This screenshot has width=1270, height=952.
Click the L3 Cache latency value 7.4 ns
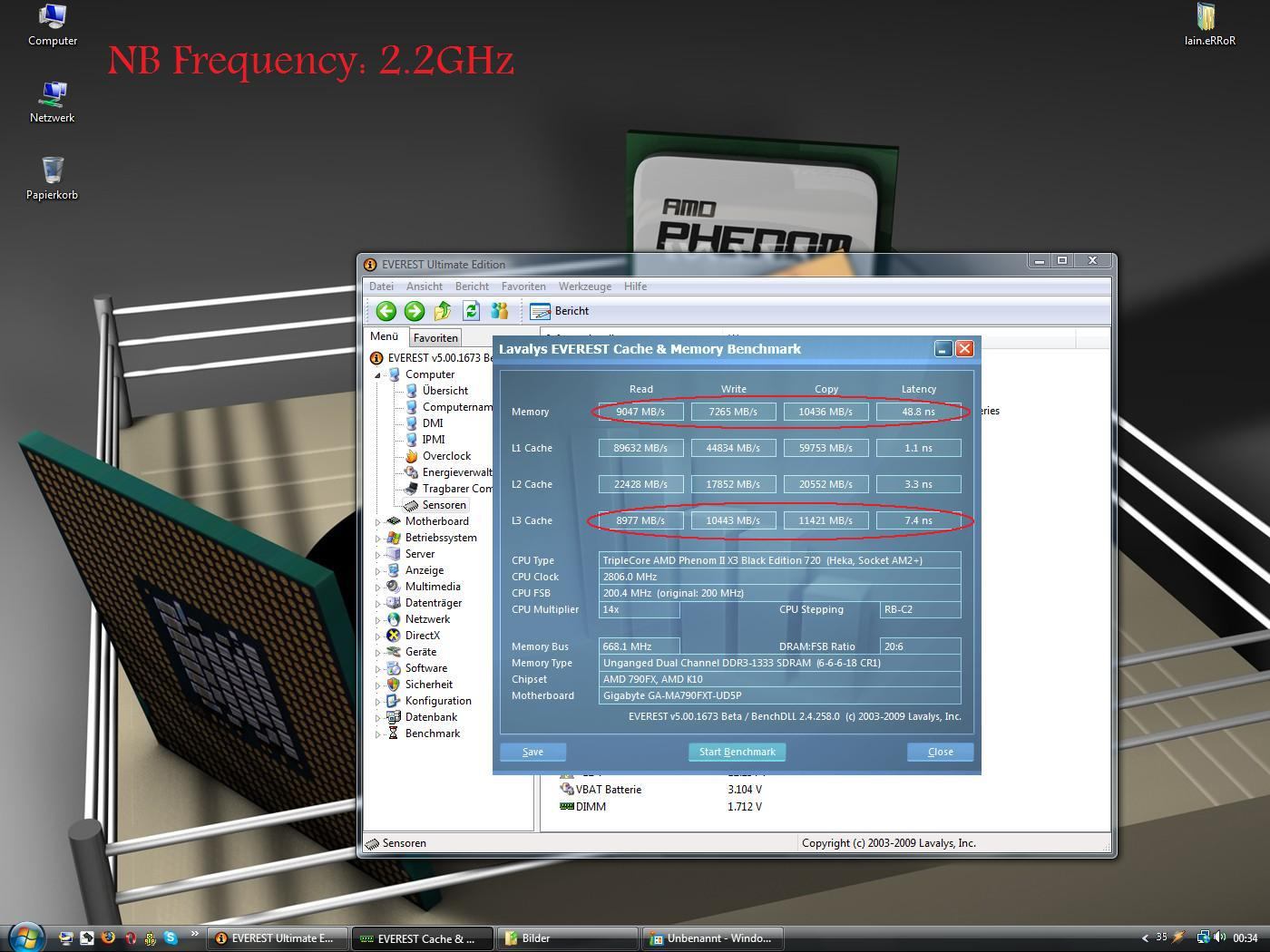click(918, 520)
